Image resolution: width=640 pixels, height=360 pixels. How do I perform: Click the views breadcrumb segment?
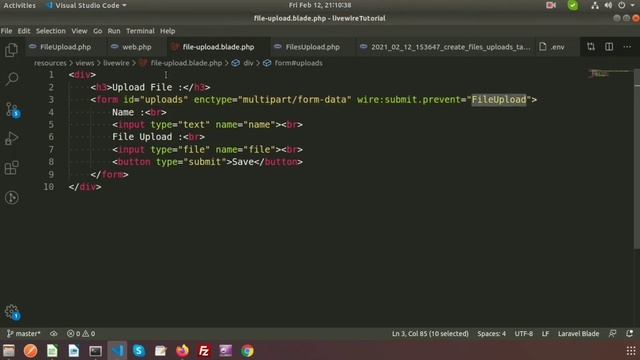[85, 63]
